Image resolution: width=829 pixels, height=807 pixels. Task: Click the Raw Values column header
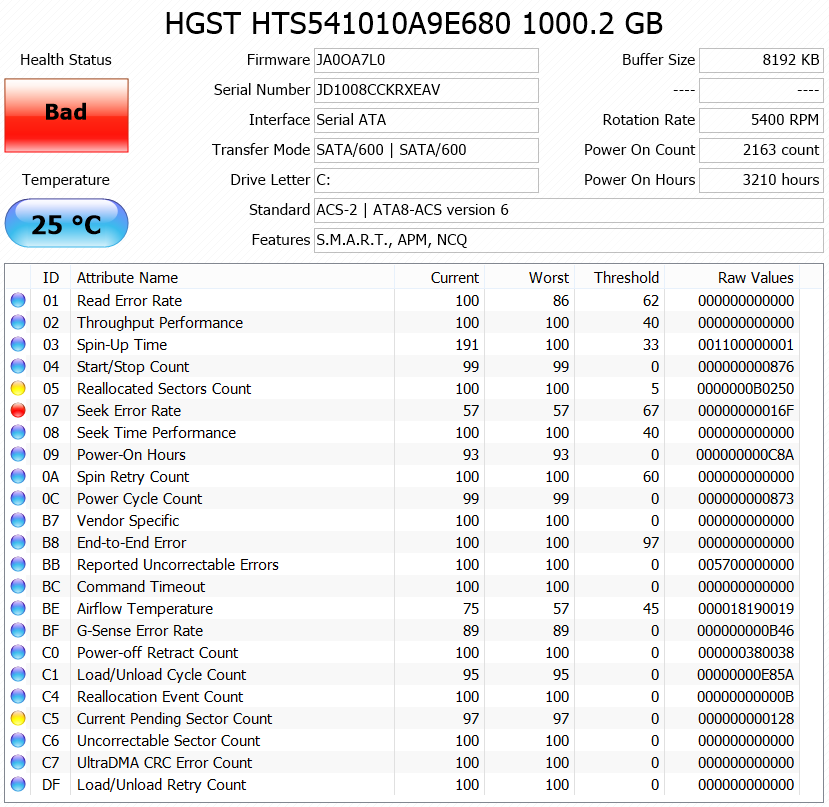[x=732, y=278]
